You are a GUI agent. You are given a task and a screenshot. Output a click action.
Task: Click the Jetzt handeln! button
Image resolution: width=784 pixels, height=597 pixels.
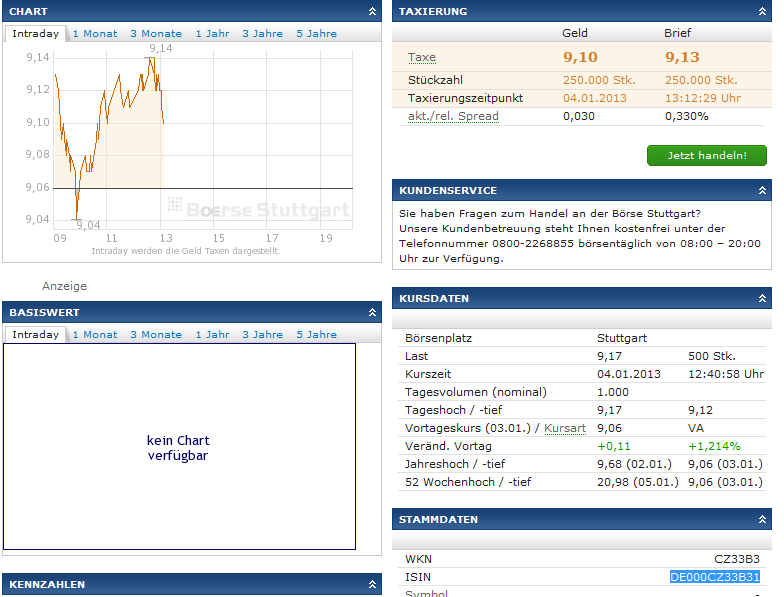coord(706,156)
